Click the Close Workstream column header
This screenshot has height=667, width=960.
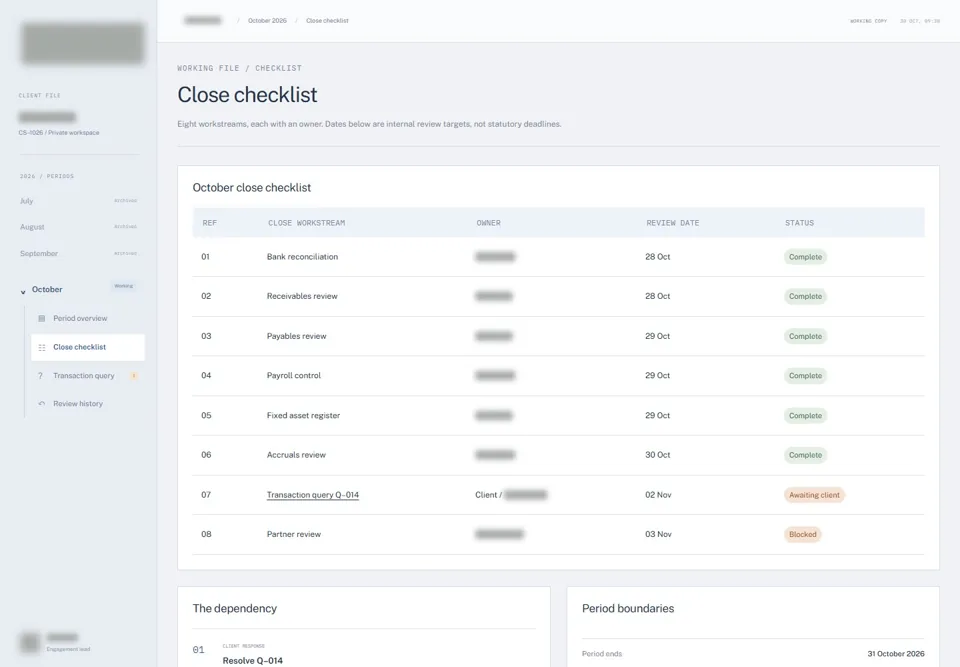pyautogui.click(x=306, y=223)
